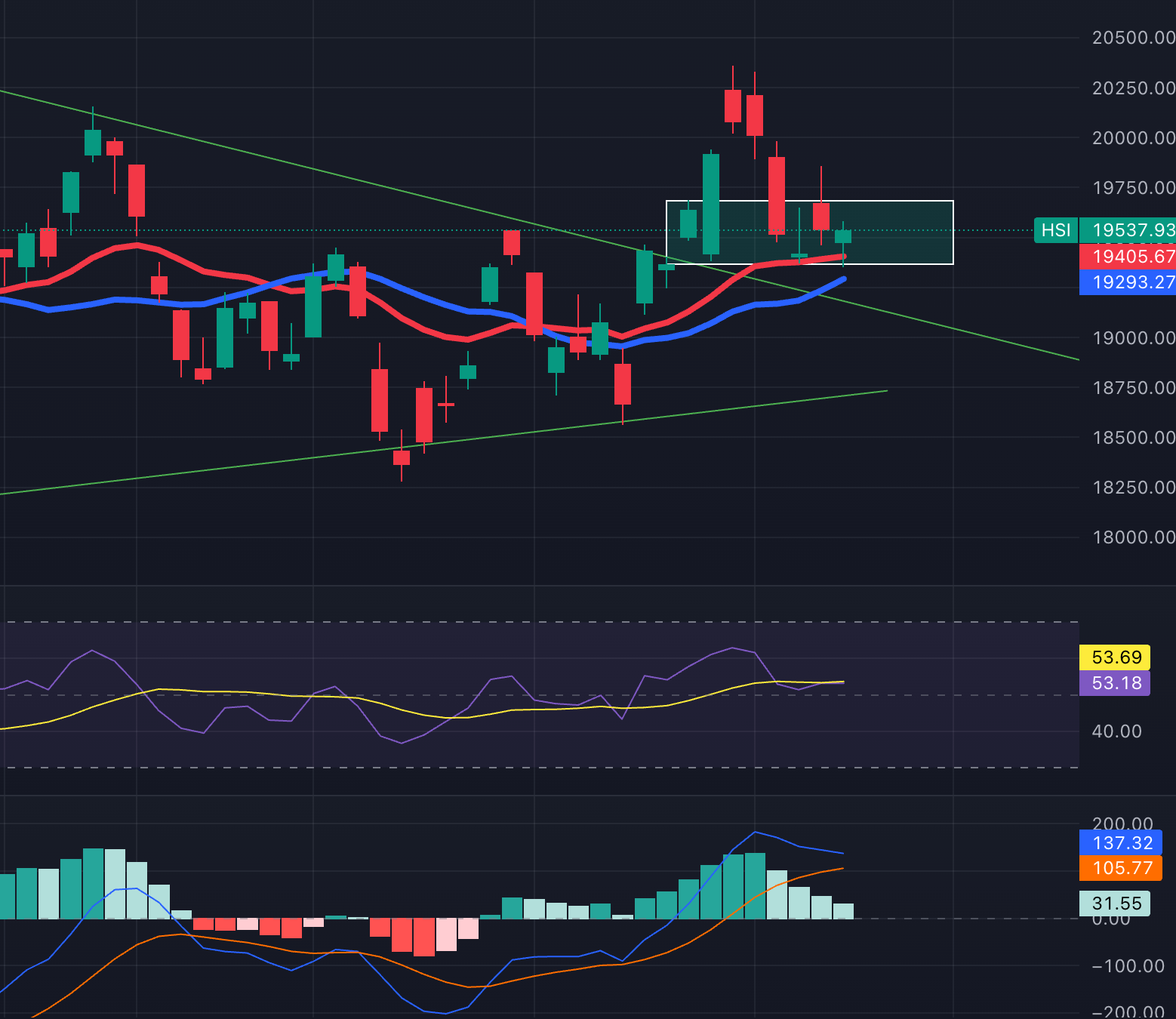Click the 20500.00 price axis label
The image size is (1176, 1019).
(1134, 38)
